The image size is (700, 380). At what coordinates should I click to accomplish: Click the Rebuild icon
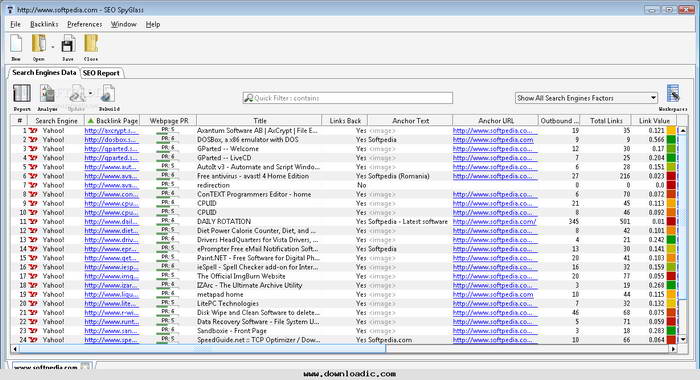pos(108,94)
